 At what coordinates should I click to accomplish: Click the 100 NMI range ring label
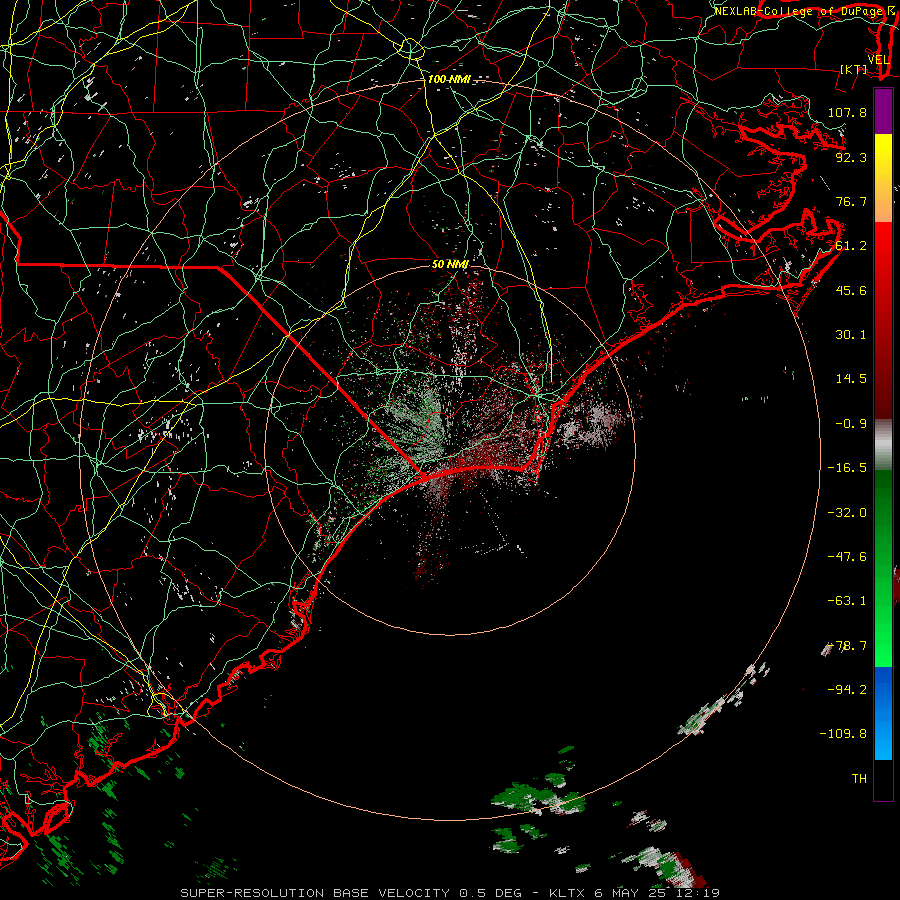pos(449,79)
